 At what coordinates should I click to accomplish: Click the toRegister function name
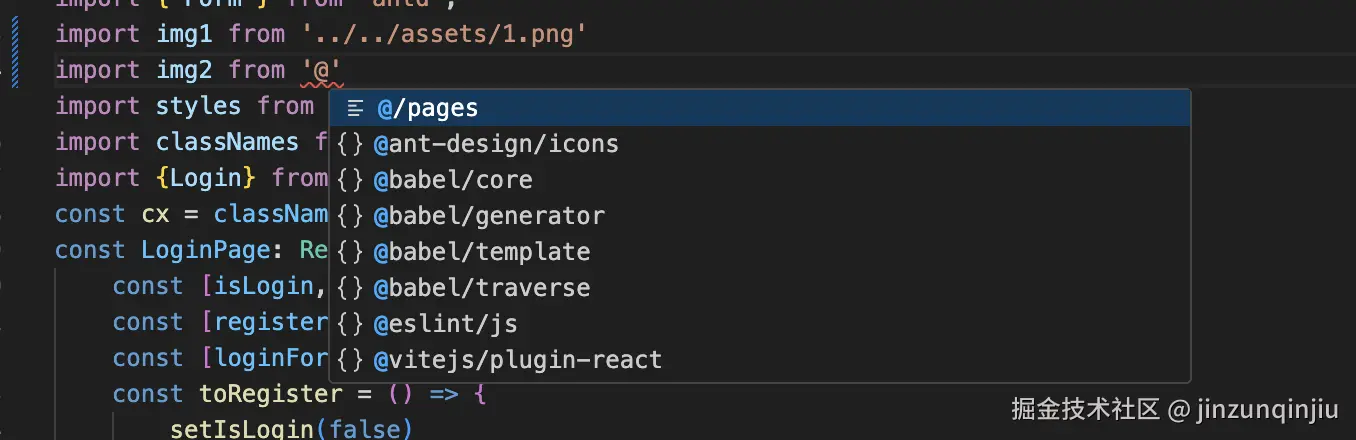pyautogui.click(x=263, y=394)
